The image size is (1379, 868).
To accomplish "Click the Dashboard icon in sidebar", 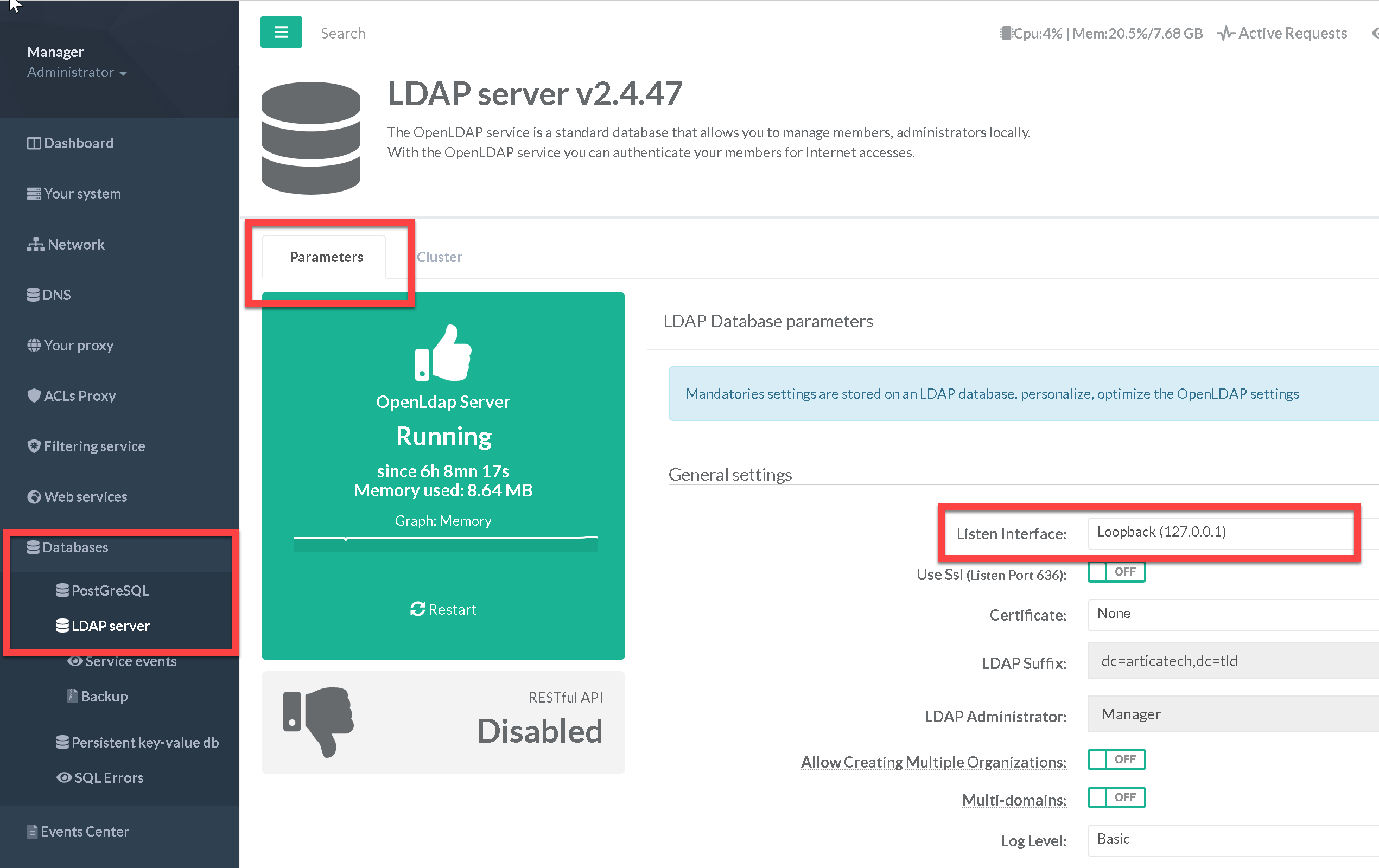I will coord(34,143).
